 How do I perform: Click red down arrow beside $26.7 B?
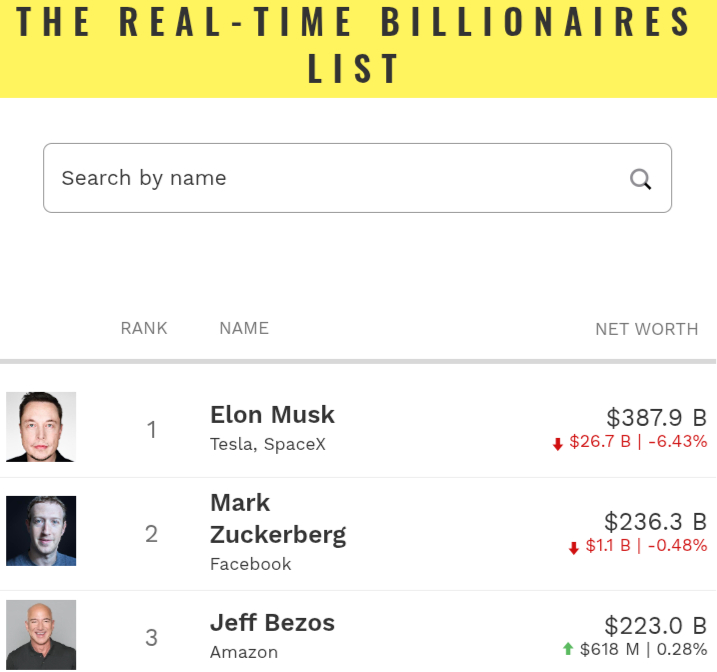[x=558, y=444]
